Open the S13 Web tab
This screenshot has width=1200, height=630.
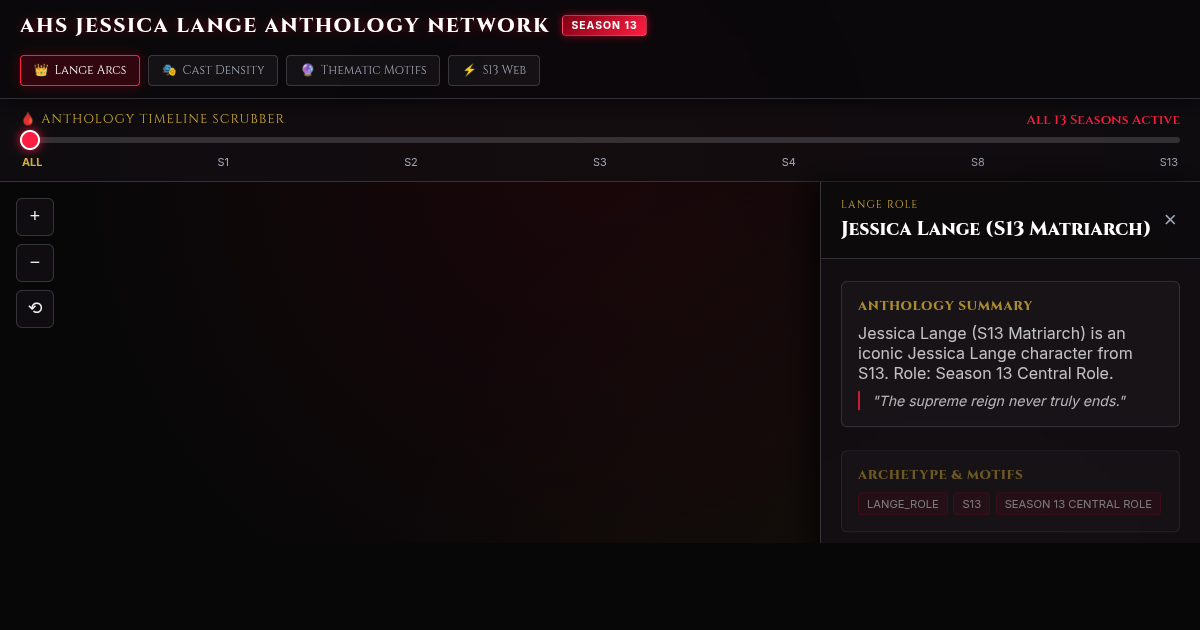494,70
